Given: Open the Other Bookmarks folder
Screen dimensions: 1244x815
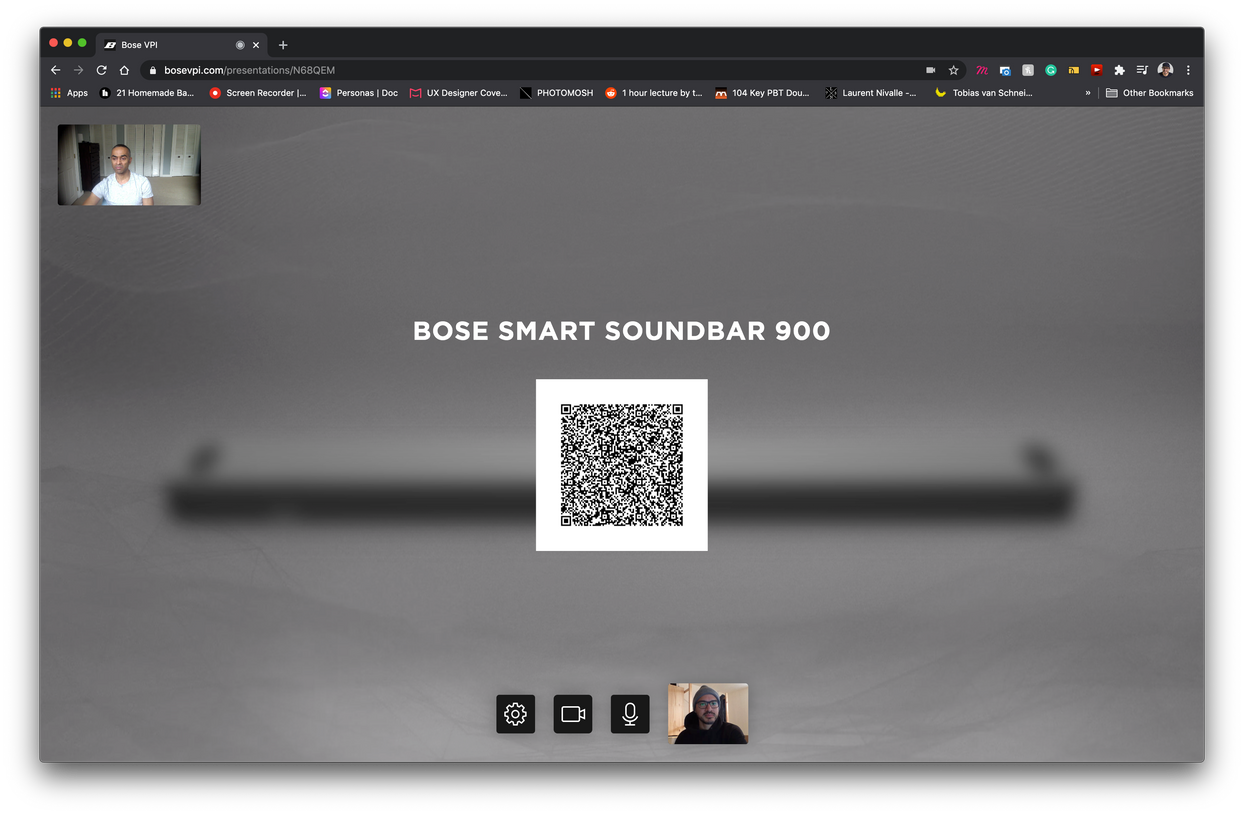Looking at the screenshot, I should click(1149, 93).
